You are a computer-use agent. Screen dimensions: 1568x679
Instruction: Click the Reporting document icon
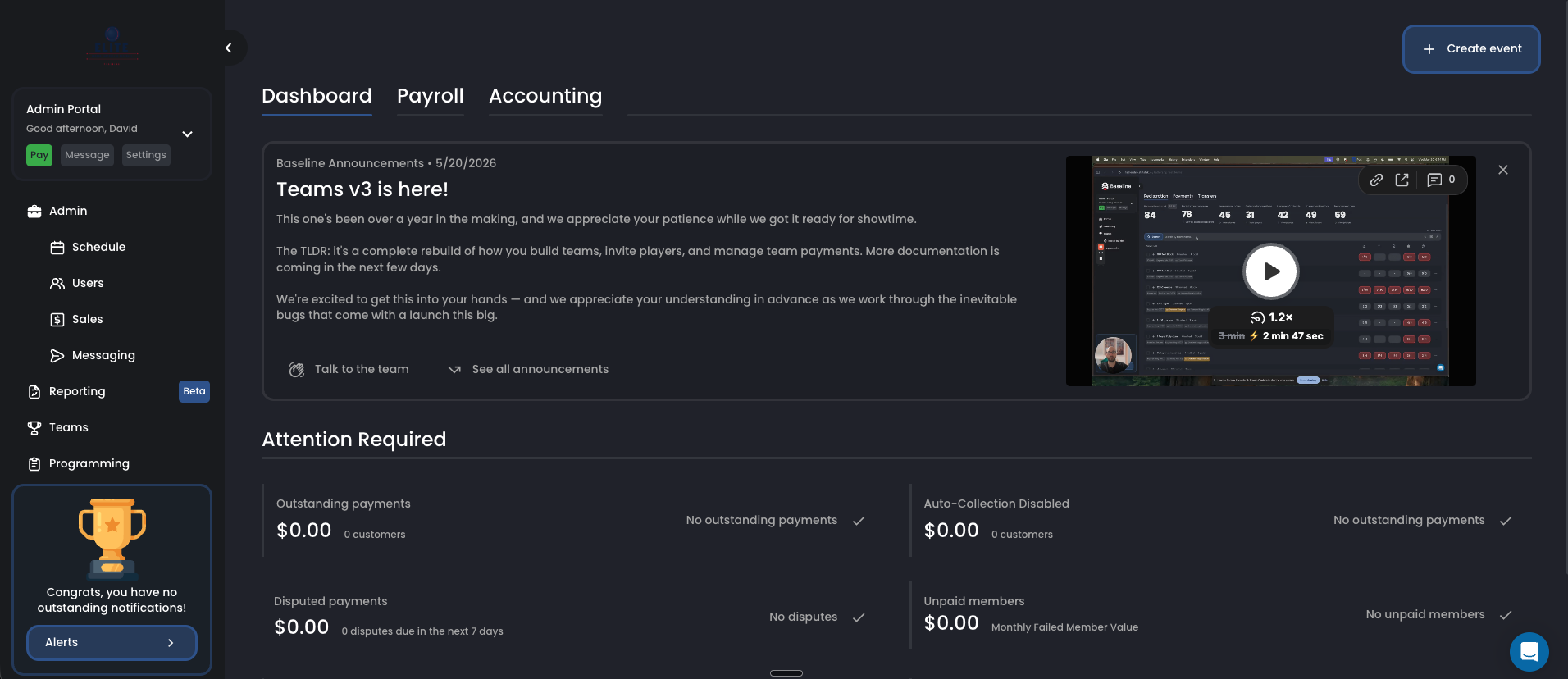click(x=34, y=392)
